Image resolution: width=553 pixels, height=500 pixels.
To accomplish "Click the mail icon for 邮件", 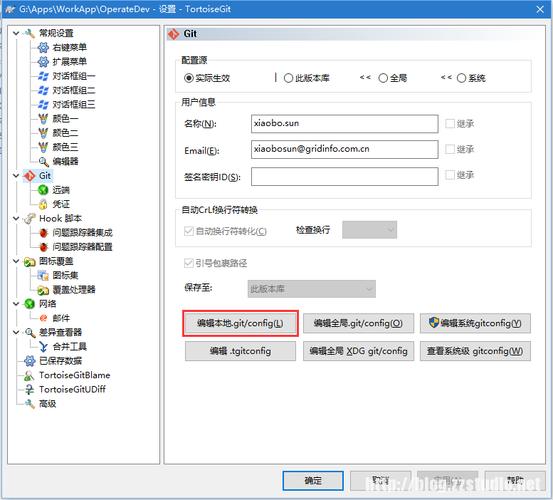I will [43, 318].
